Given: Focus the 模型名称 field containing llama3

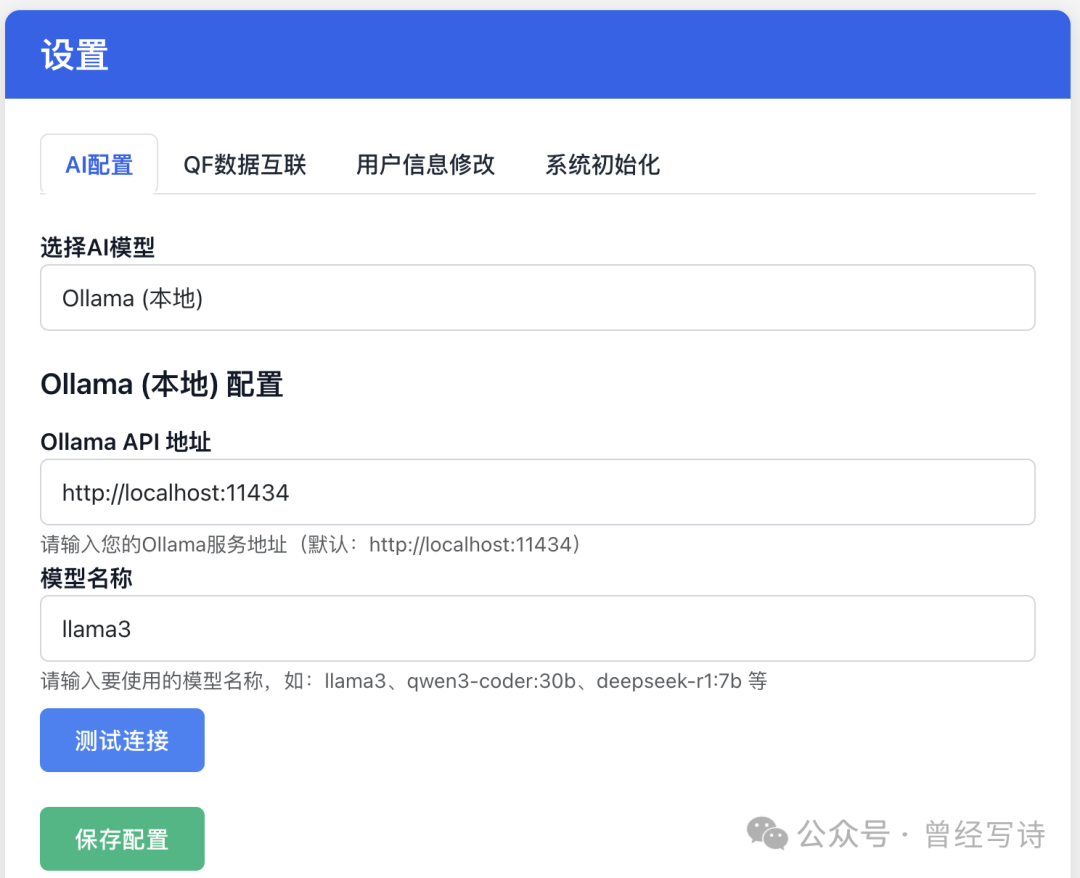Looking at the screenshot, I should pyautogui.click(x=537, y=628).
